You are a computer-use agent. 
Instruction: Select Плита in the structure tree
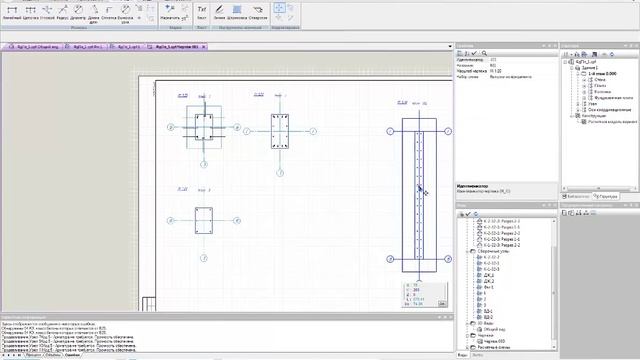600,86
